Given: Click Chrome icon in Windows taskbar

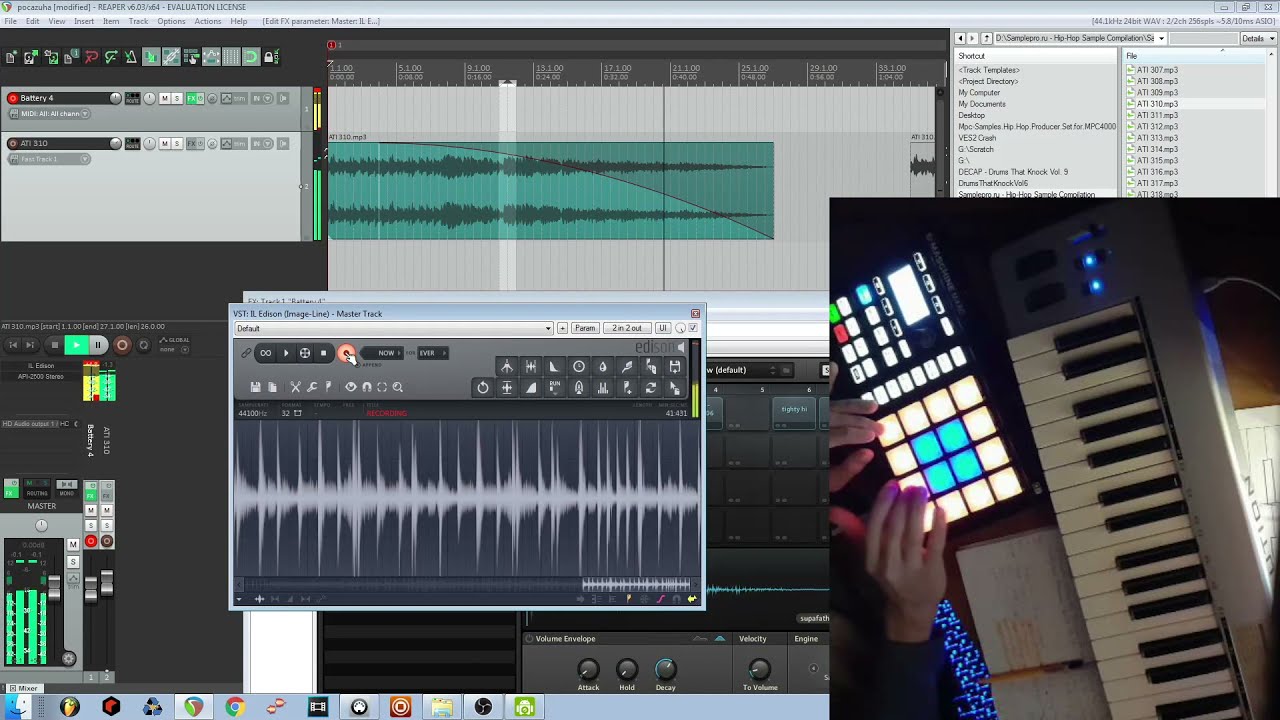Looking at the screenshot, I should (235, 707).
